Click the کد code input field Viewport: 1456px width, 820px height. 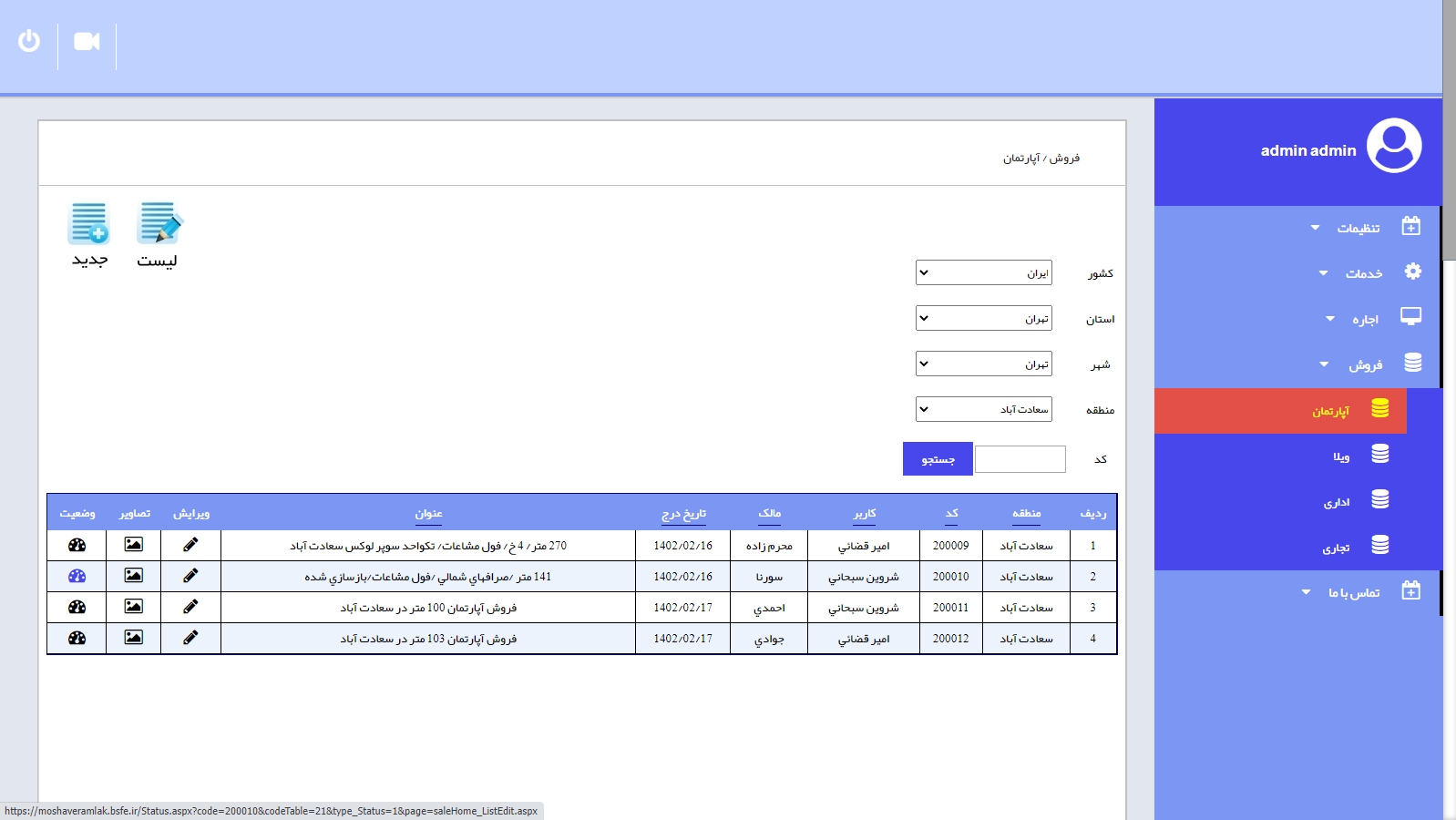pyautogui.click(x=1020, y=459)
